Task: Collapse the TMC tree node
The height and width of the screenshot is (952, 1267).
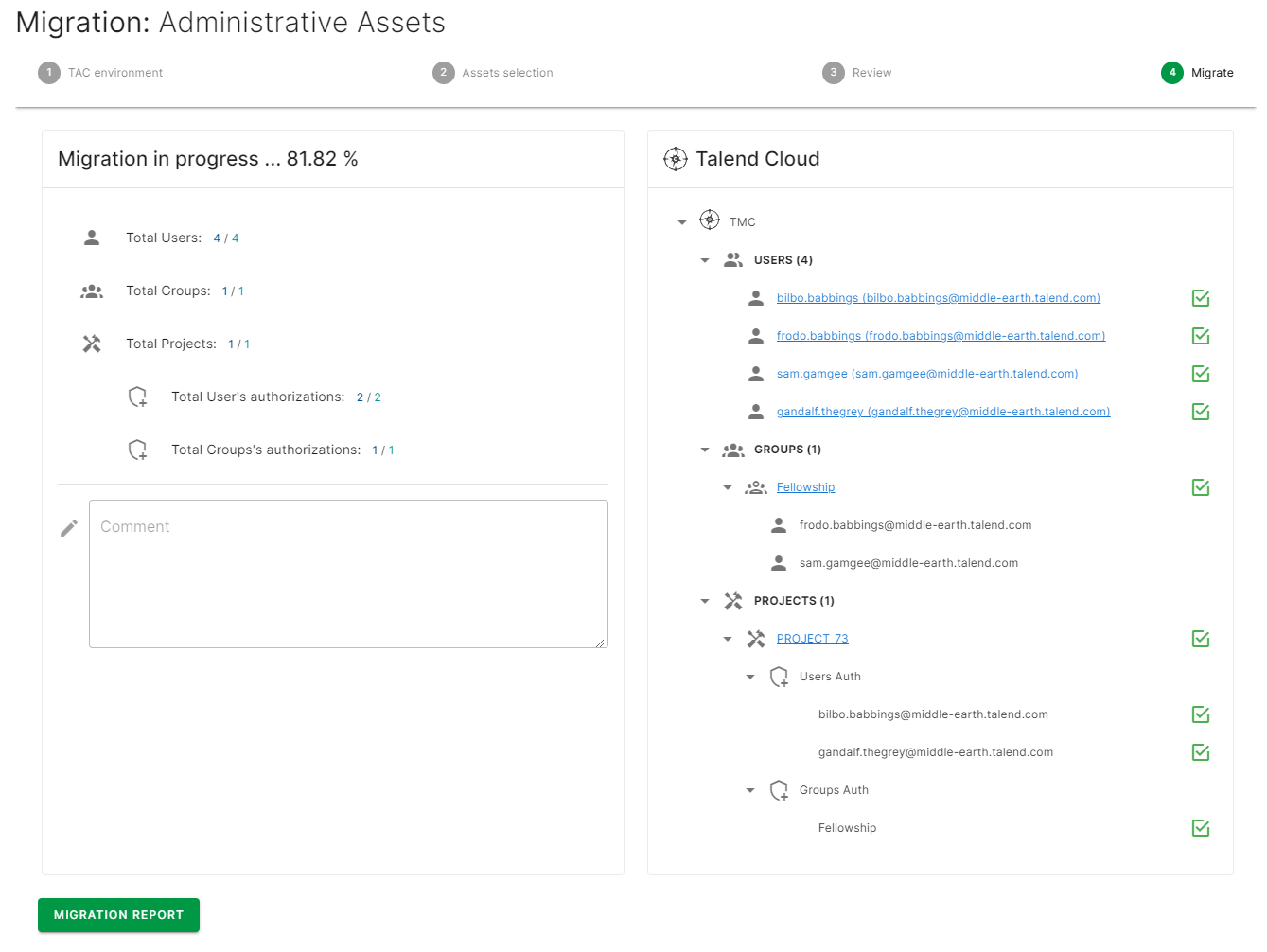Action: point(682,220)
